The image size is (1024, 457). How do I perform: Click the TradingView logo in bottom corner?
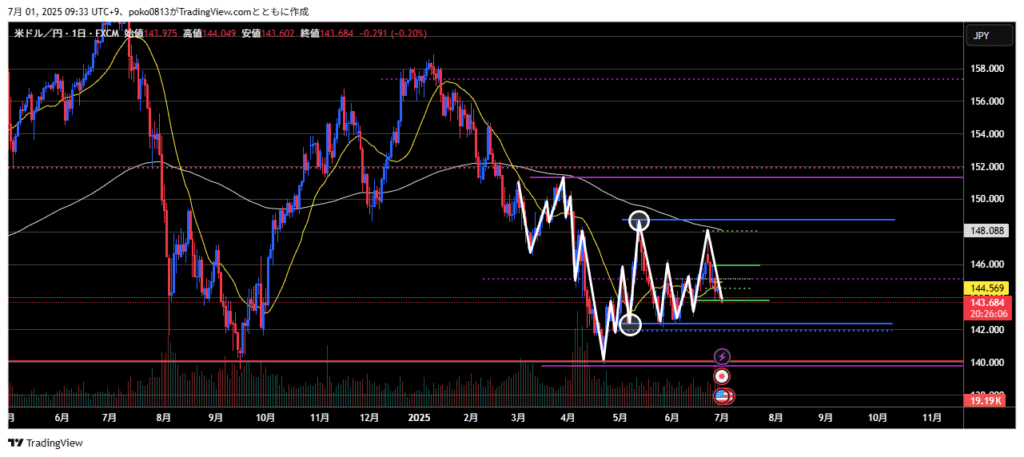(46, 443)
